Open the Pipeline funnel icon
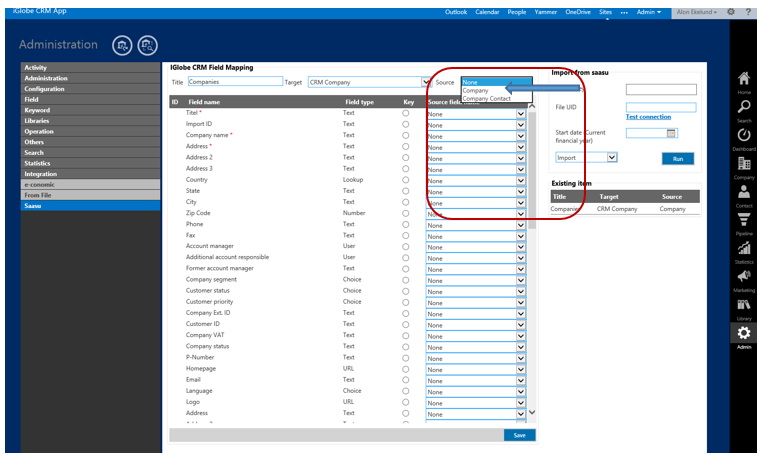762x455 pixels. pyautogui.click(x=744, y=220)
